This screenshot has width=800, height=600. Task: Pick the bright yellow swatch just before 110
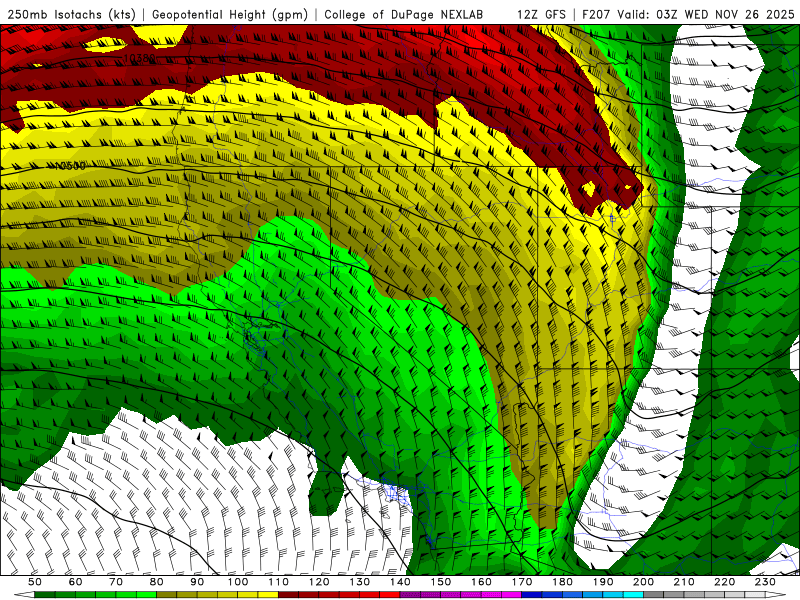pos(268,595)
